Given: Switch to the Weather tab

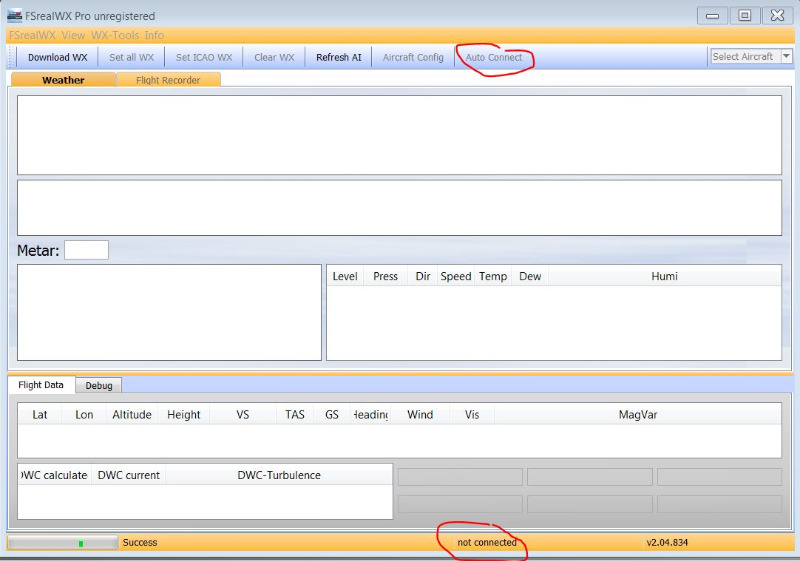Looking at the screenshot, I should (63, 80).
